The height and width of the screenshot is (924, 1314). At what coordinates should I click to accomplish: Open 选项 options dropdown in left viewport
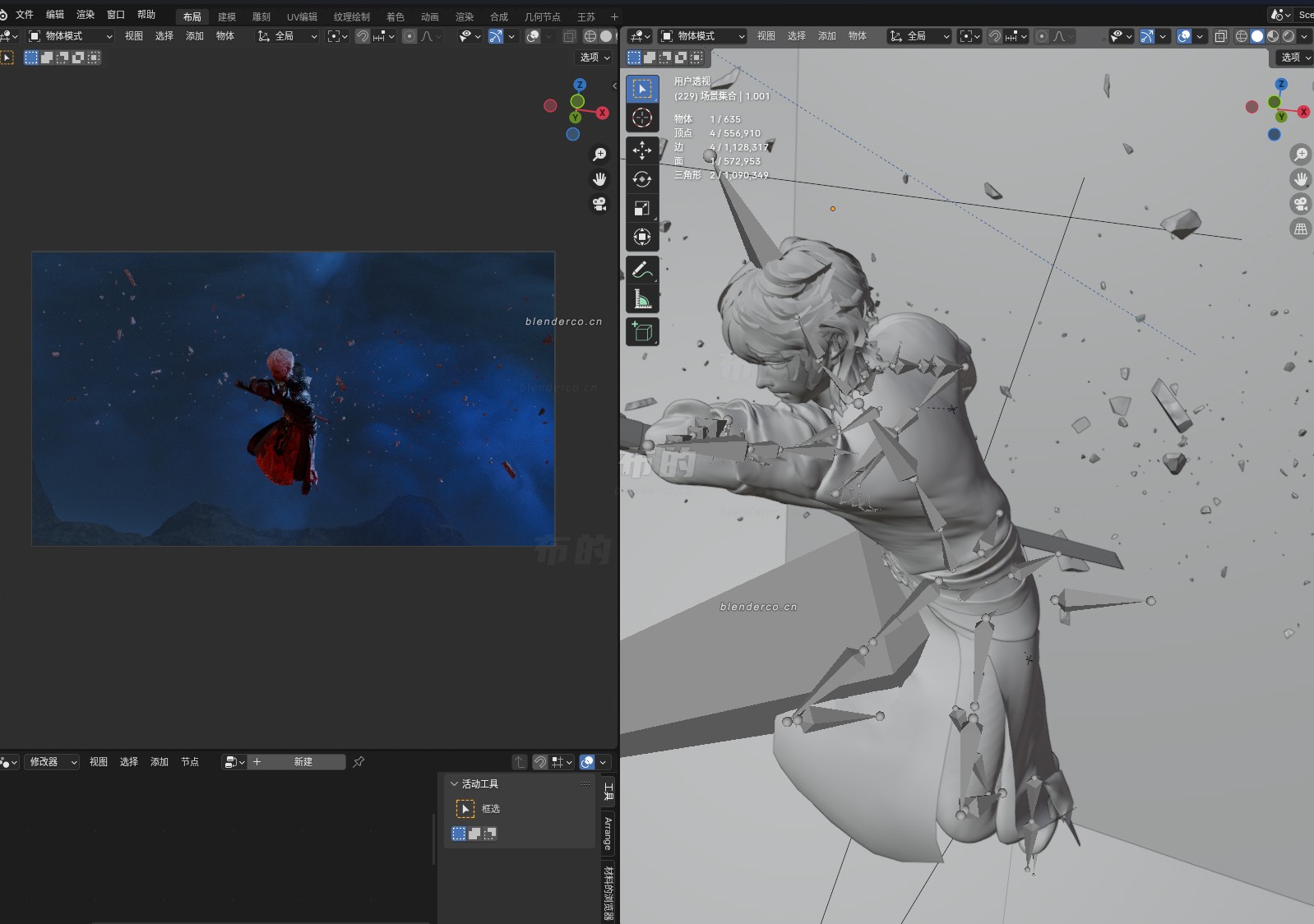(595, 58)
